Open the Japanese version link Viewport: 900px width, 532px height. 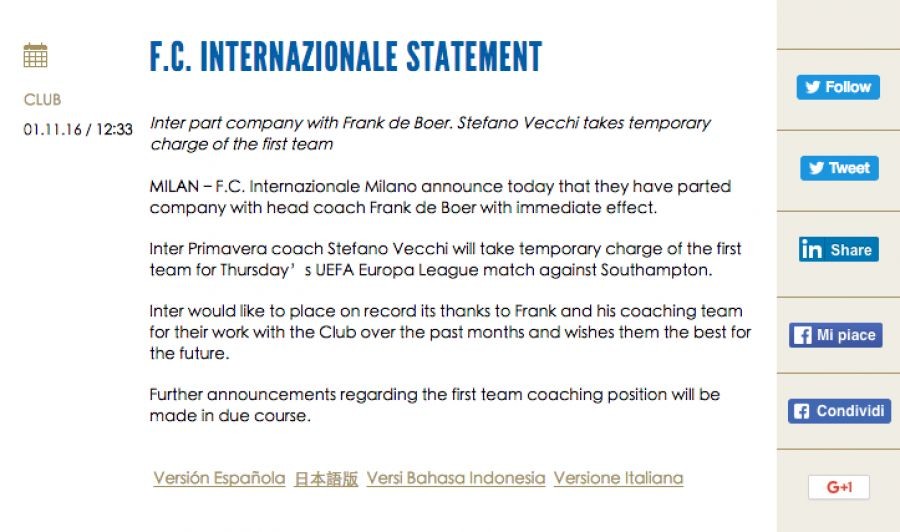(x=326, y=479)
